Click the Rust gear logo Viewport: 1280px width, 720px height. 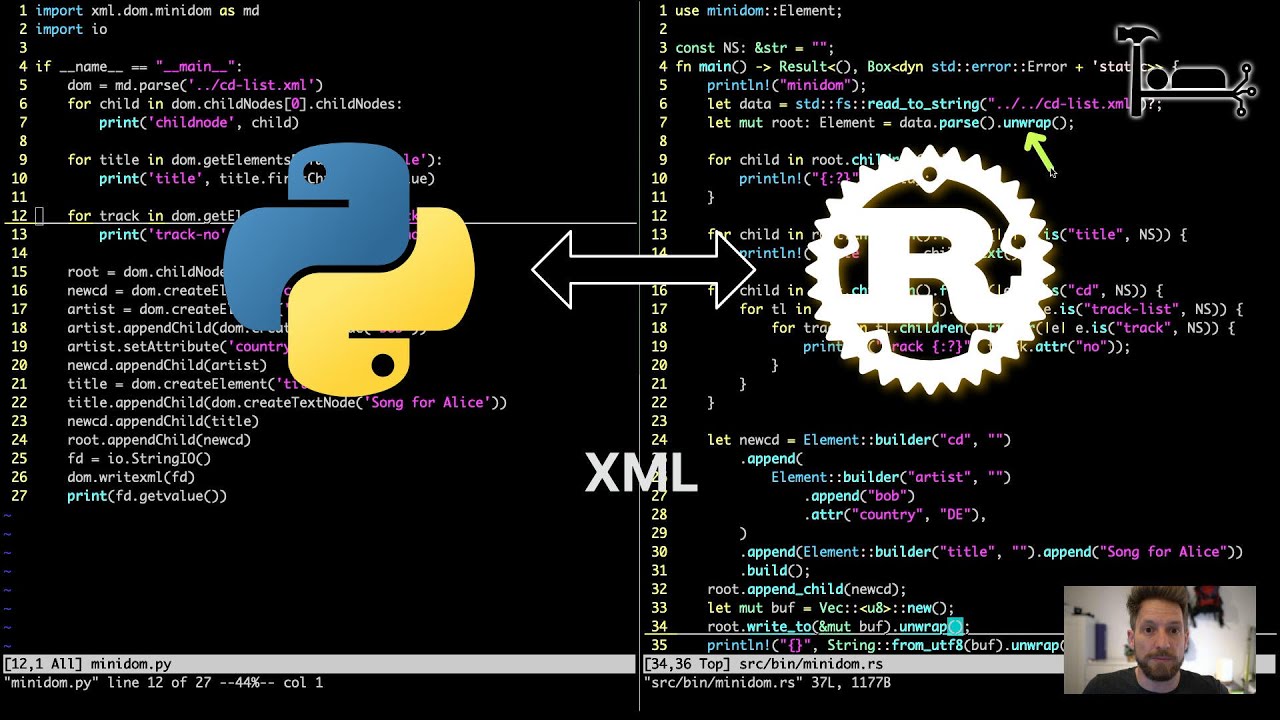click(928, 272)
